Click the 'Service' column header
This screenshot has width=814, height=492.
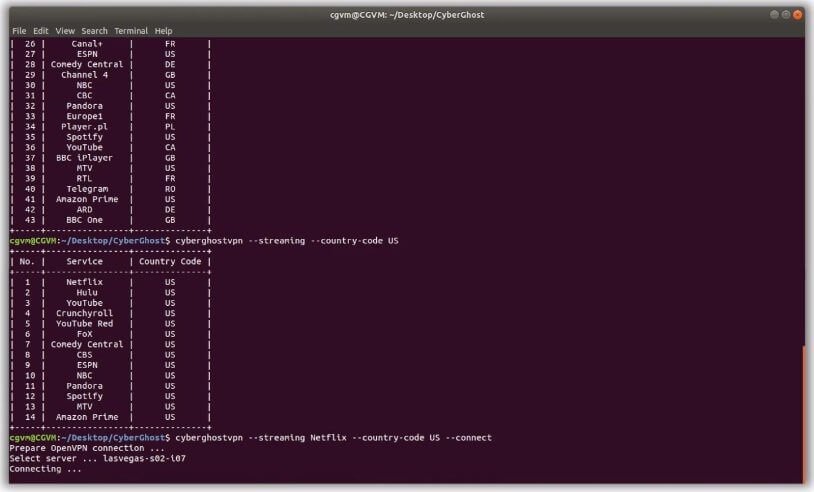[84, 262]
